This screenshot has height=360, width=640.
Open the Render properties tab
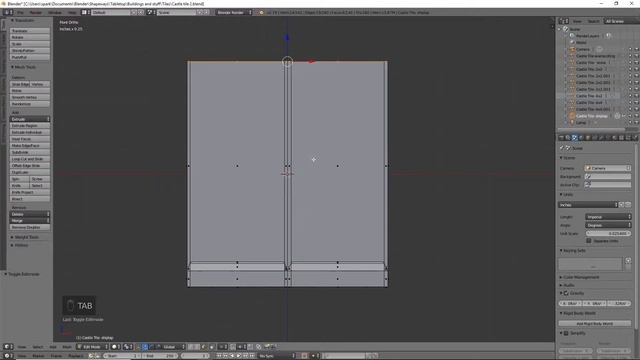click(x=561, y=138)
